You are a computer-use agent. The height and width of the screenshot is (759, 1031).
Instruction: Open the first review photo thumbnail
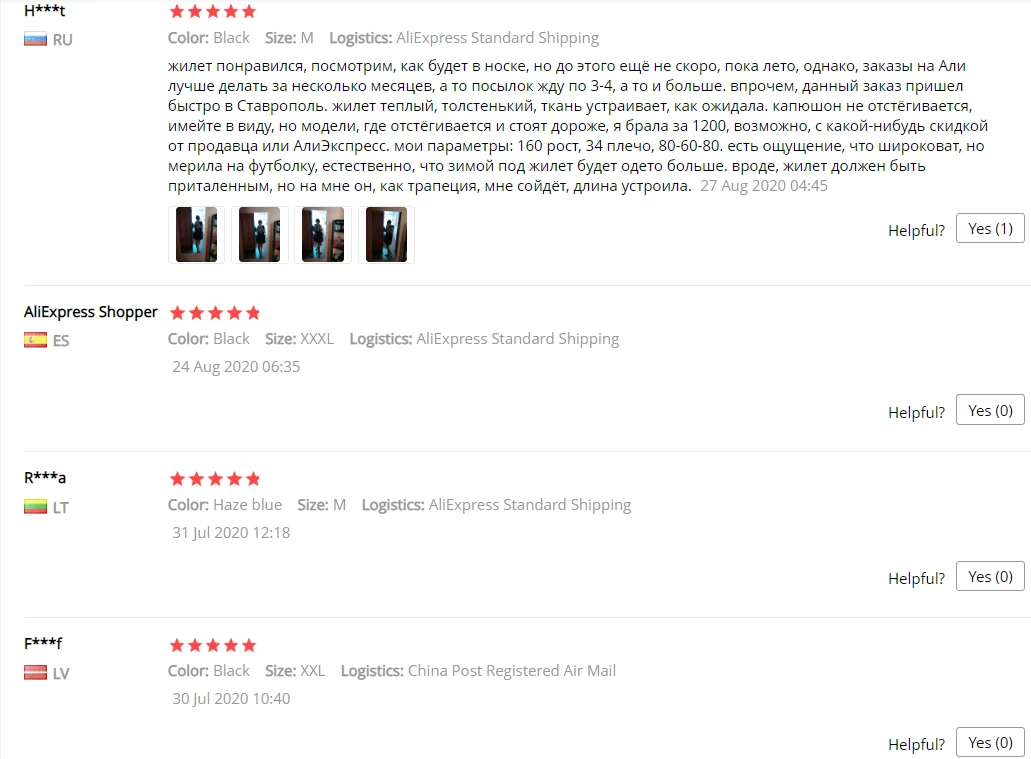click(x=196, y=235)
